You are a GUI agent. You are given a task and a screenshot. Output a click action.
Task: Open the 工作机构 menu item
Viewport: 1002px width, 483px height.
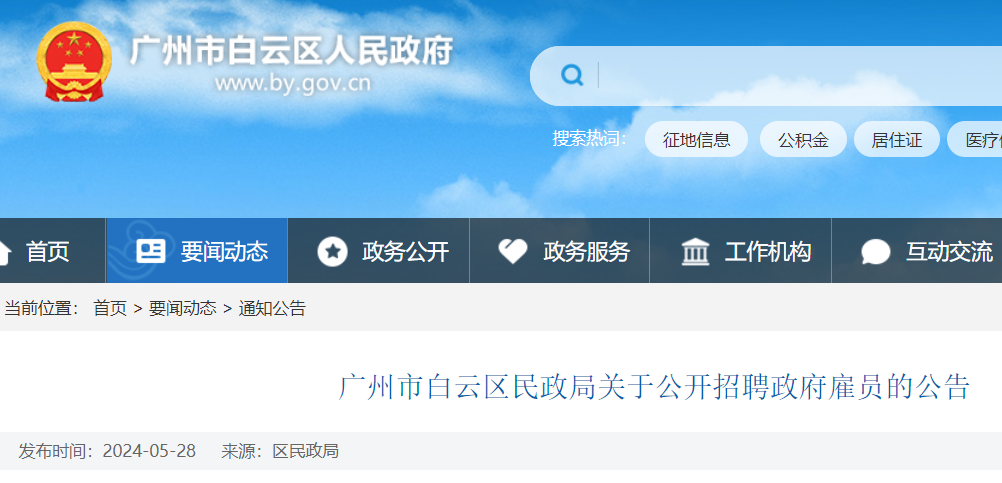tap(741, 251)
